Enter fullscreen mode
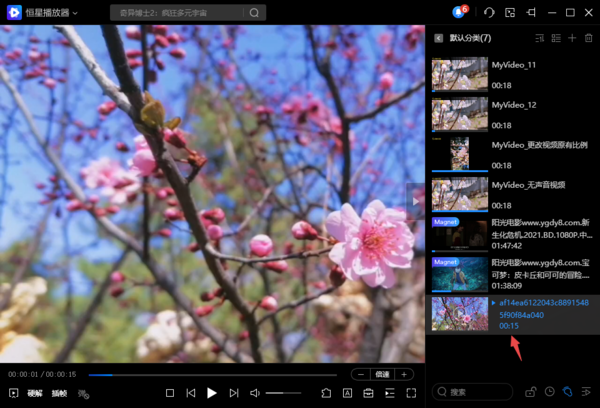Image resolution: width=600 pixels, height=408 pixels. pos(411,393)
